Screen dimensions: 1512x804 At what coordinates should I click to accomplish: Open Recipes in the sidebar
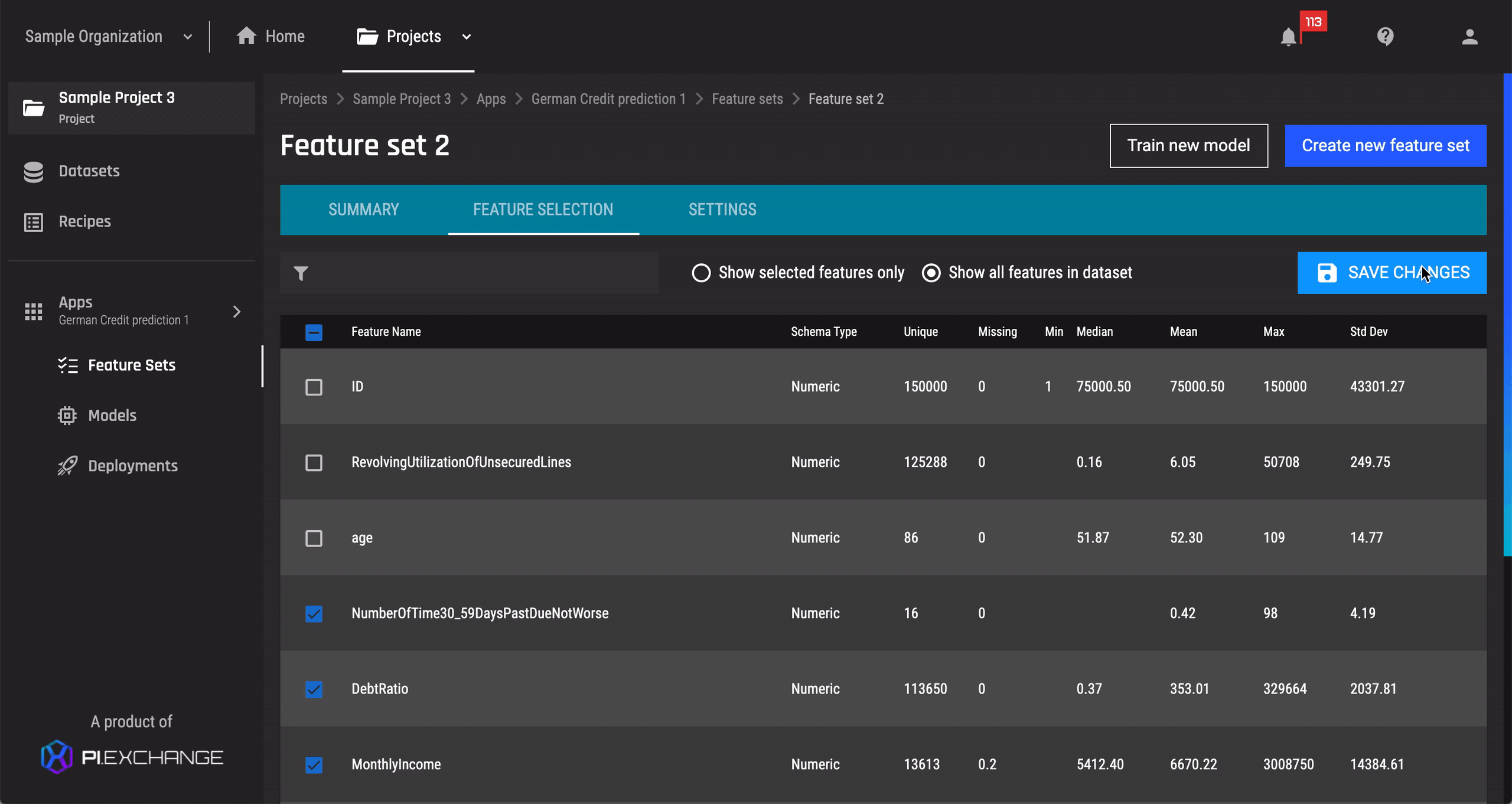84,221
